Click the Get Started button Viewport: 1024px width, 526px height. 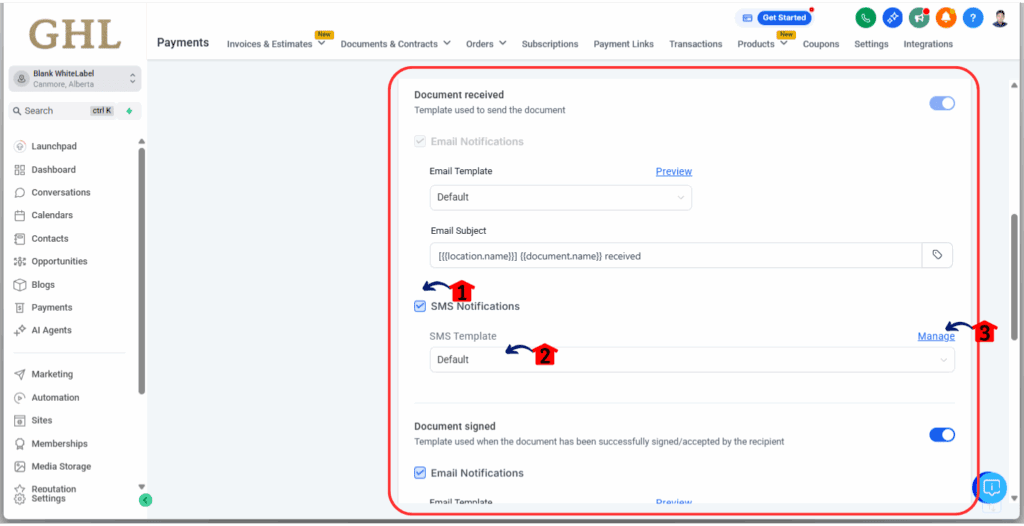point(784,18)
